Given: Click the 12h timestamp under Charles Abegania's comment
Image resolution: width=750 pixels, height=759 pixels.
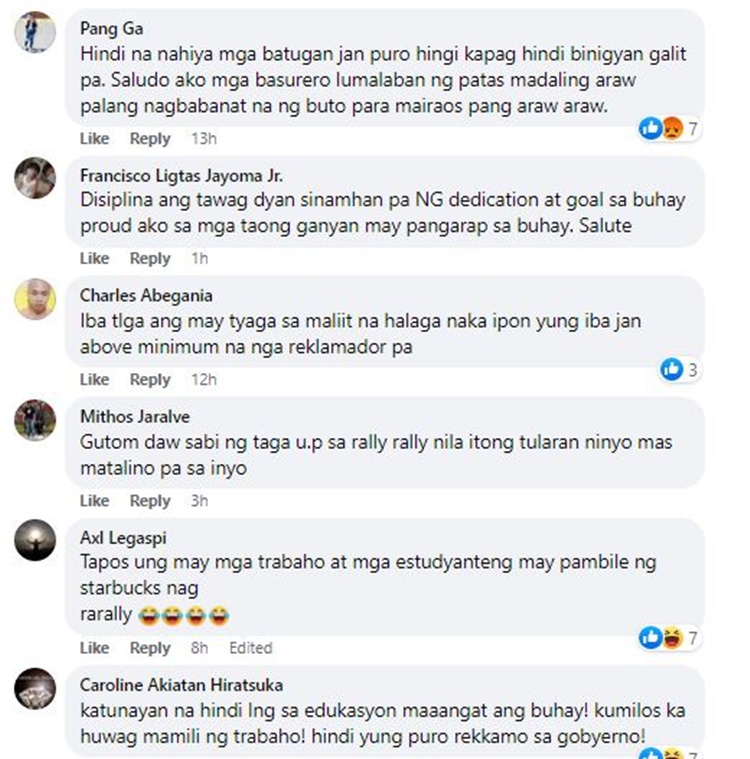Looking at the screenshot, I should [204, 380].
